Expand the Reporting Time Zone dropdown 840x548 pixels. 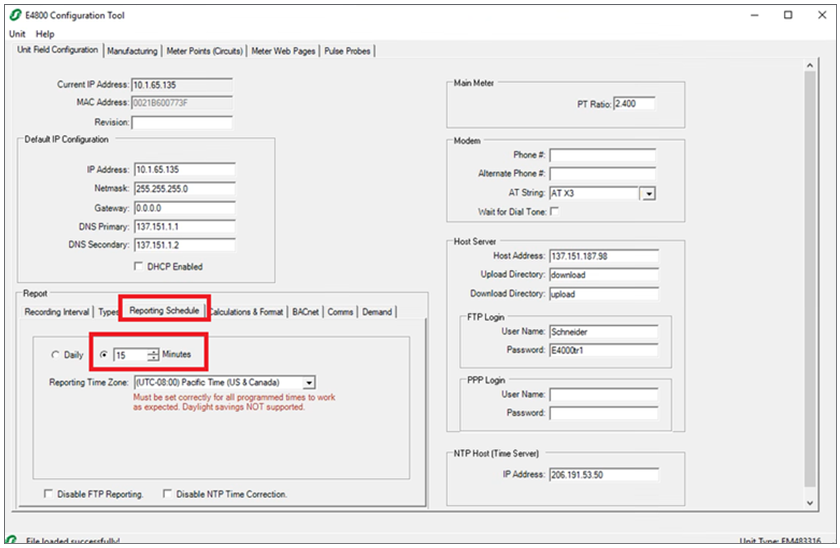click(309, 382)
